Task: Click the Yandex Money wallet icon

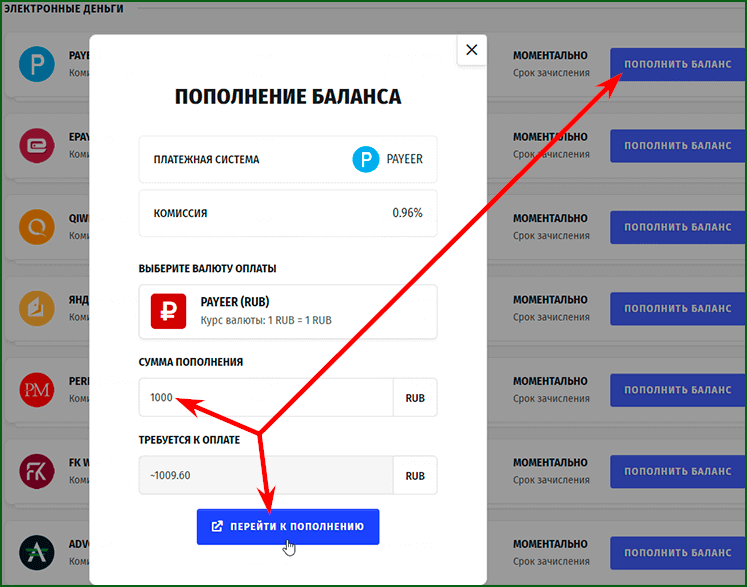Action: [x=37, y=308]
